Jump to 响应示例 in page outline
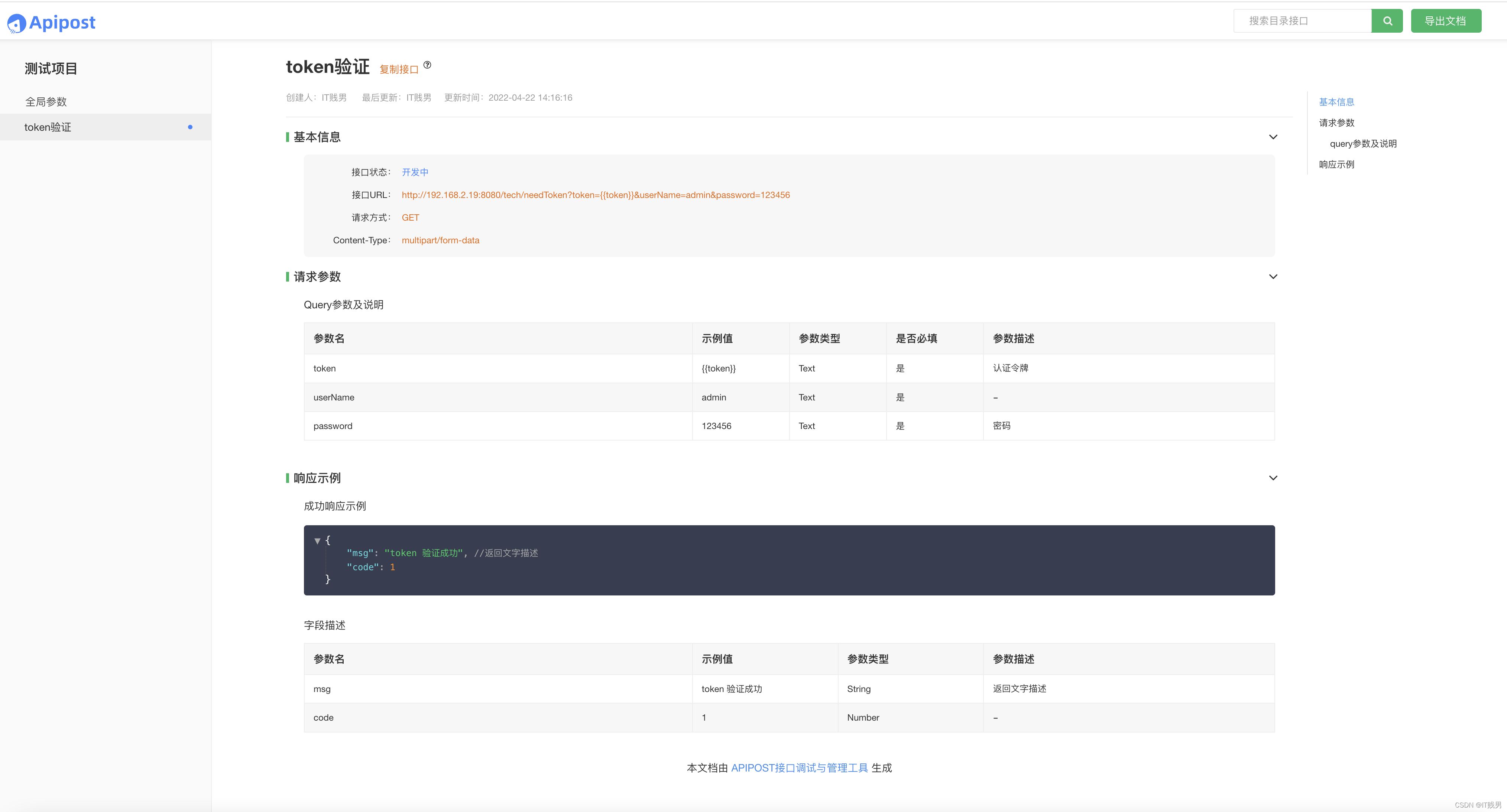1507x812 pixels. coord(1336,165)
